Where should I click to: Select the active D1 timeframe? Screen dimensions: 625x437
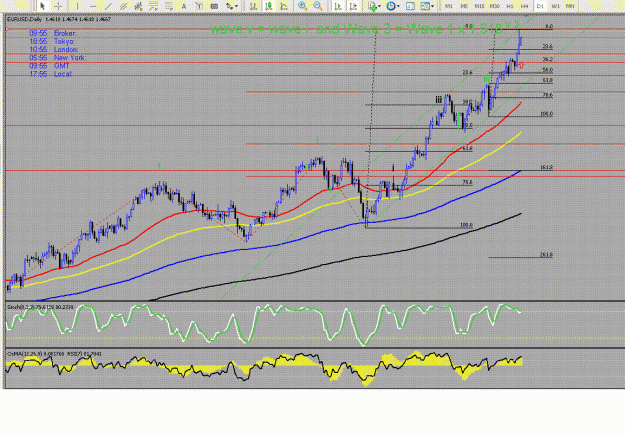pos(540,6)
